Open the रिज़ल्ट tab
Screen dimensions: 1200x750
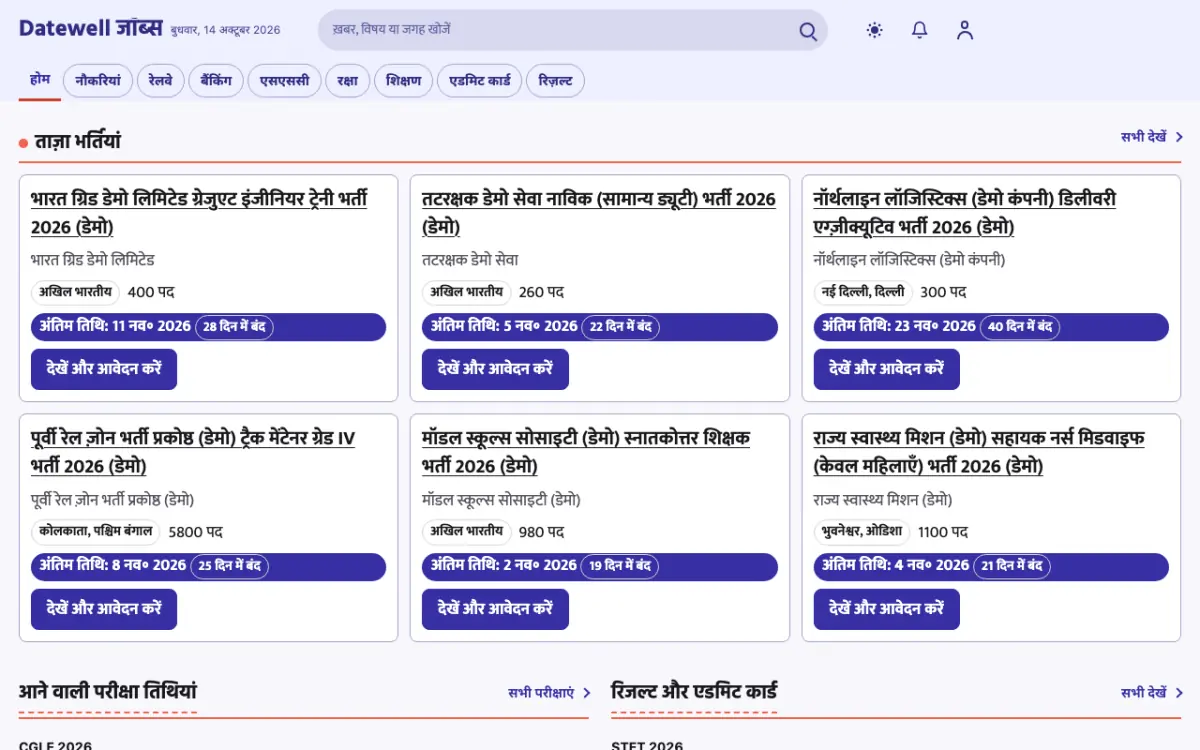pyautogui.click(x=556, y=81)
